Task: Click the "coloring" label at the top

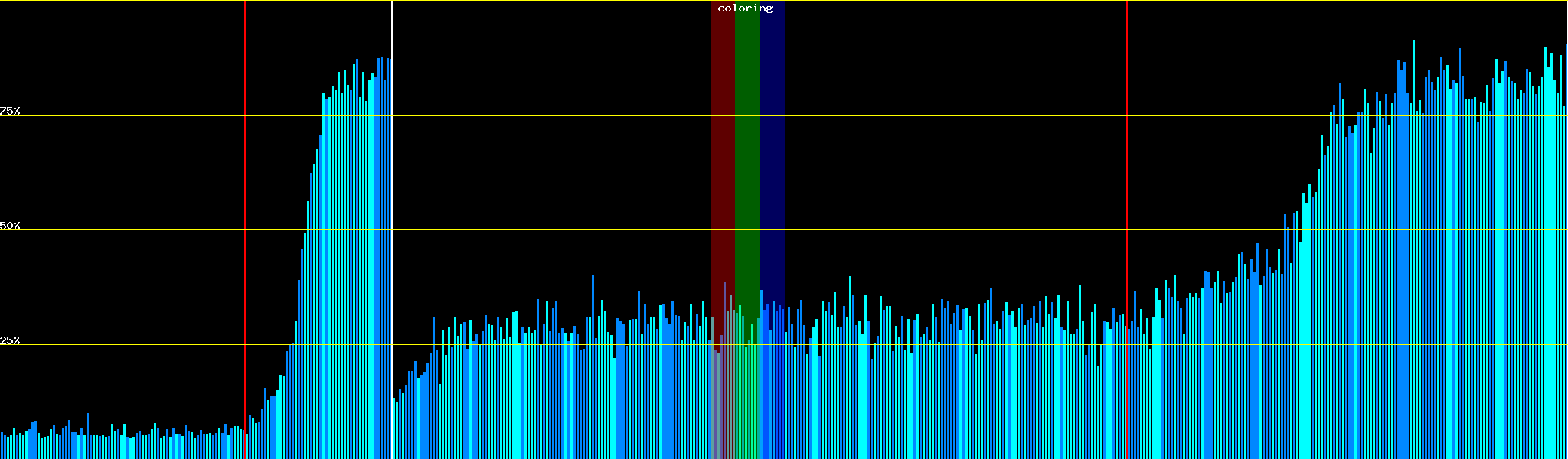Action: click(x=745, y=8)
